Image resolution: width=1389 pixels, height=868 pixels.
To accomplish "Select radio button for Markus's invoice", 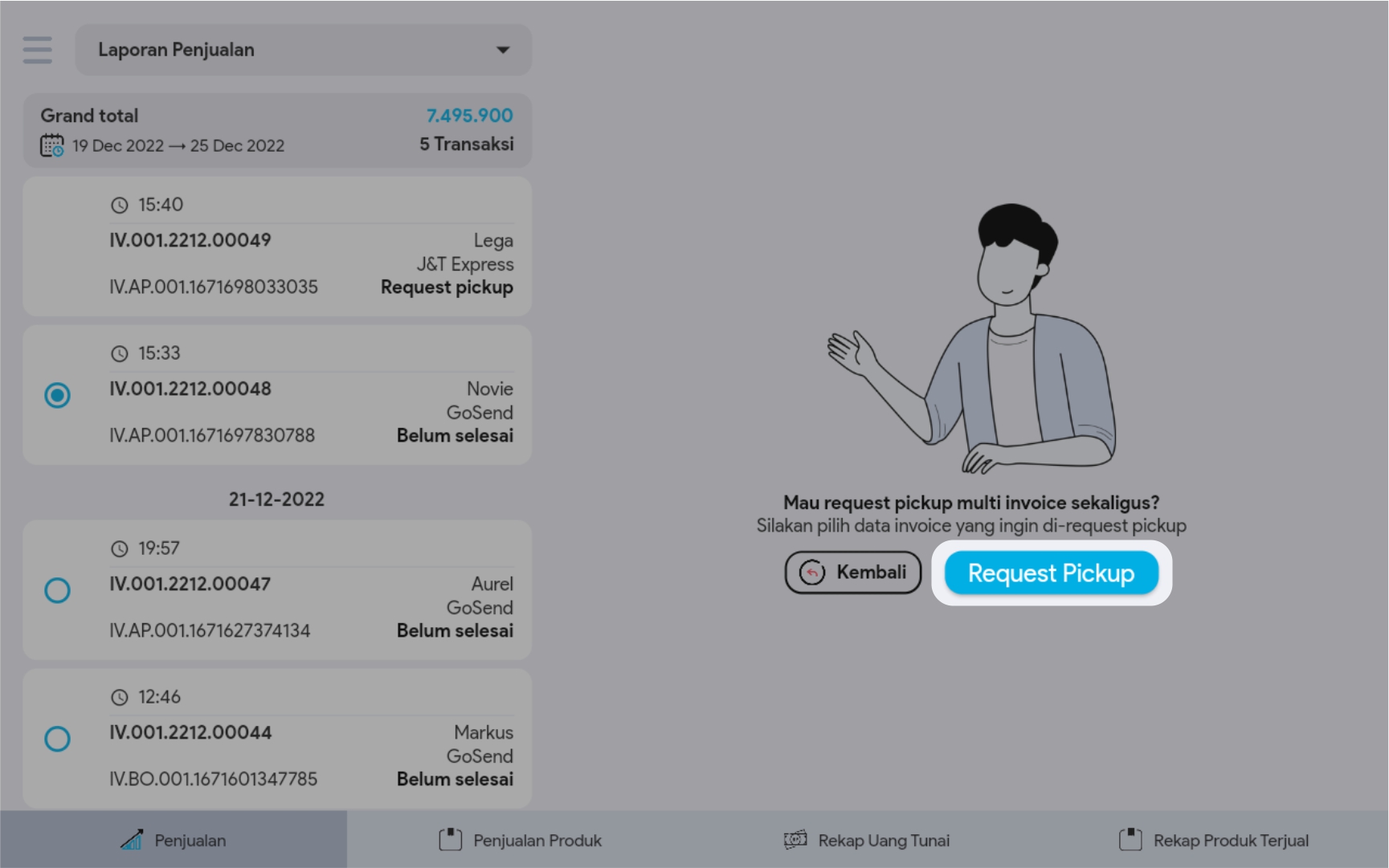I will (57, 739).
